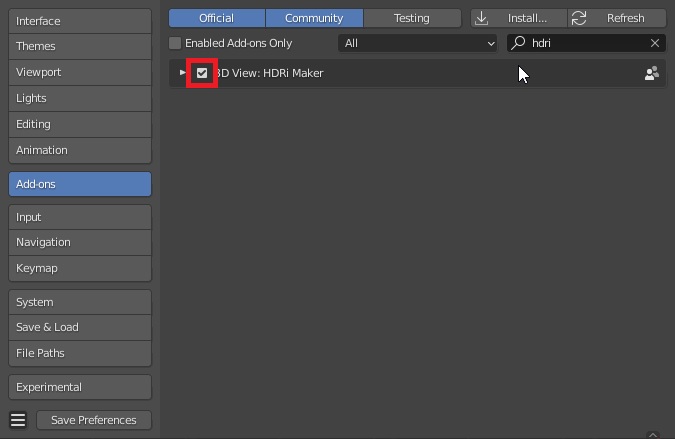Click Save Preferences
Screen dimensions: 675x439
[x=94, y=420]
